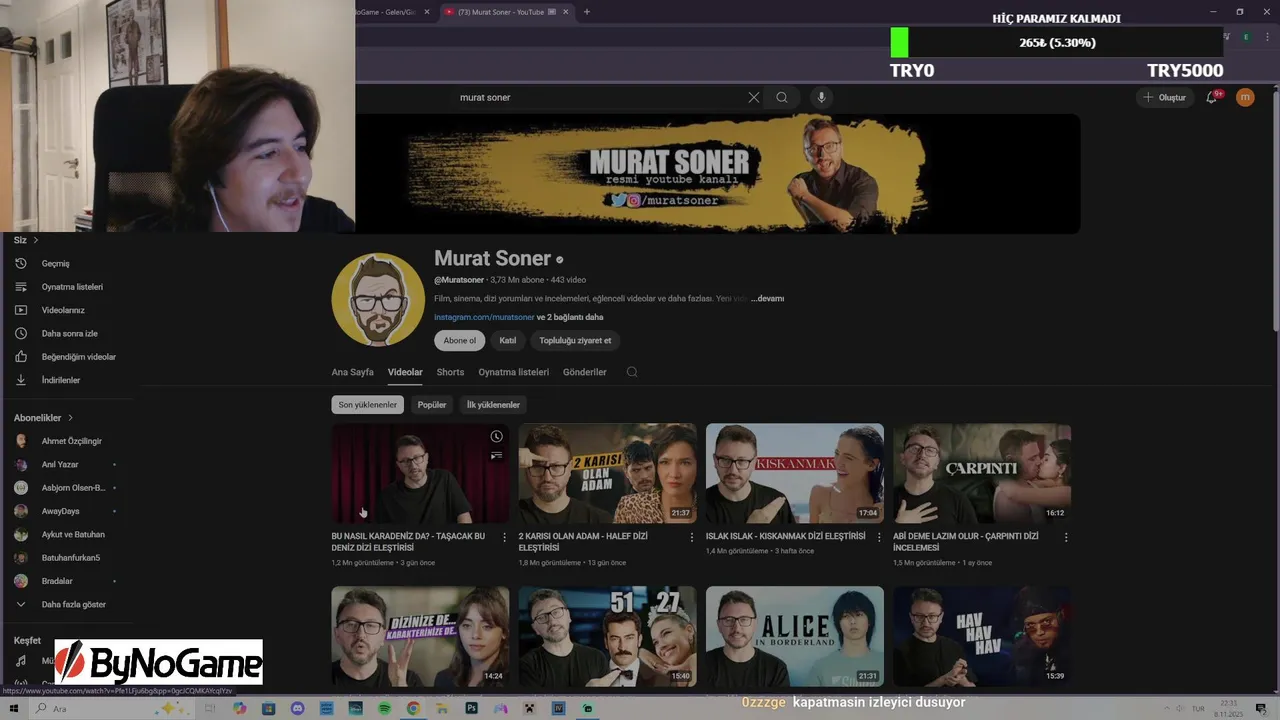Click into the murat soner search field
The width and height of the screenshot is (1280, 720).
click(600, 97)
